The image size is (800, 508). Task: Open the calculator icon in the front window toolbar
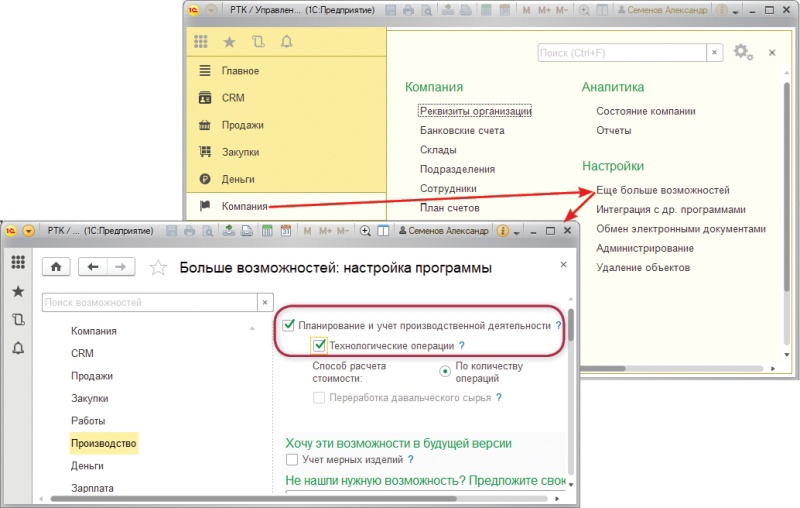coord(267,231)
